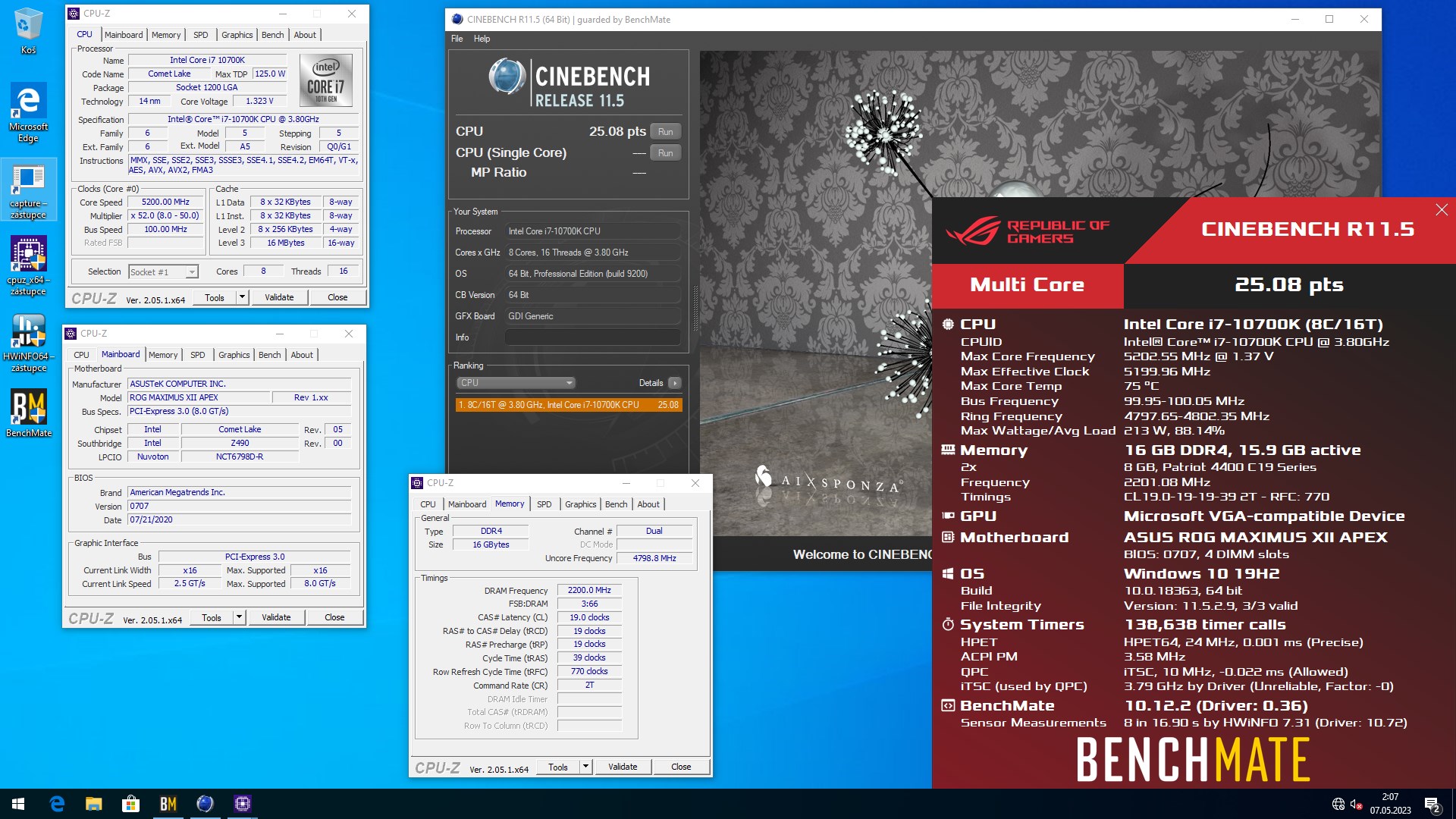The height and width of the screenshot is (819, 1456).
Task: Expand Tools dropdown arrow in CPU-Z Memory window
Action: pos(586,767)
